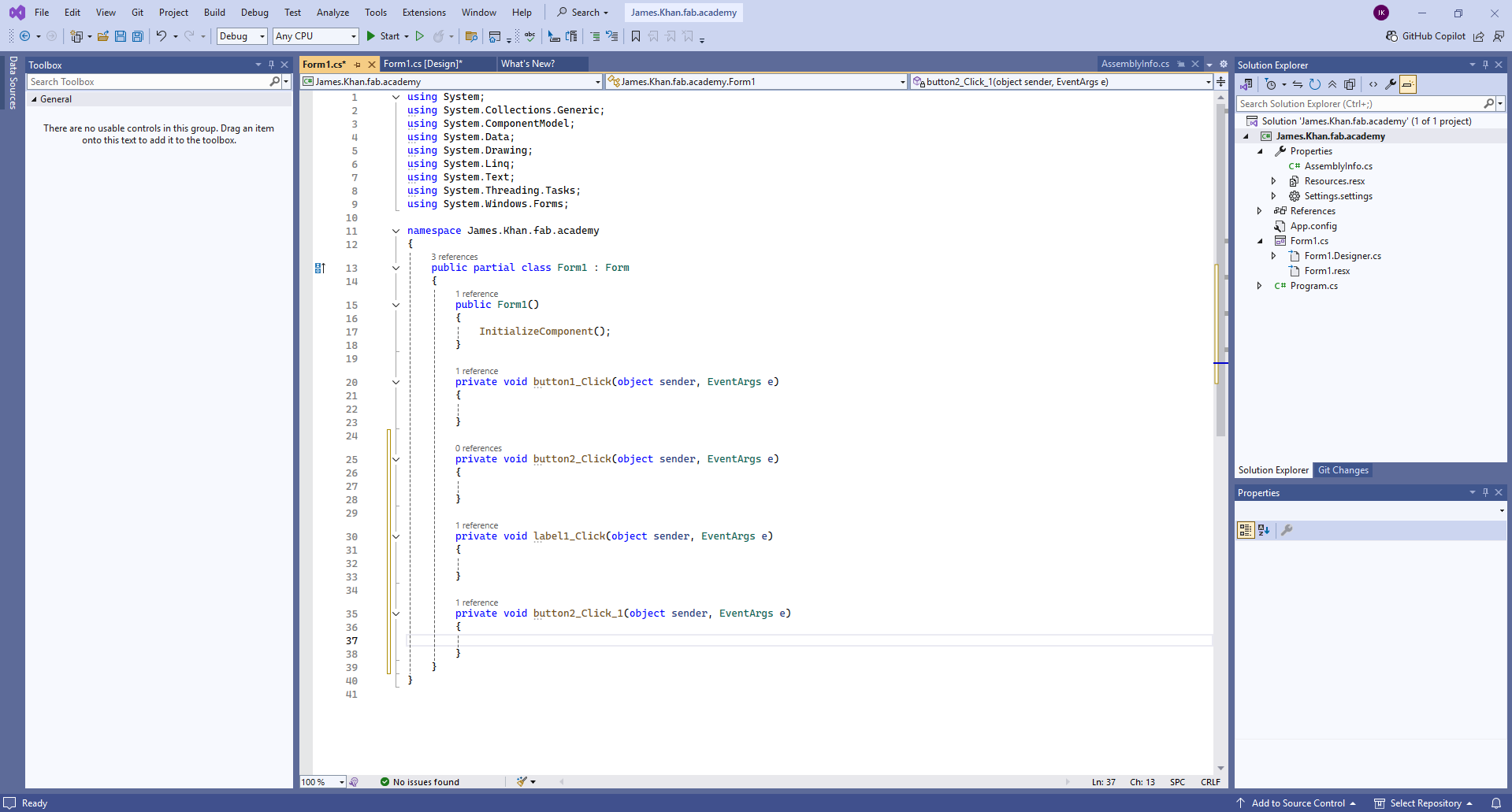Click the wrench Properties icon in Solution Explorer
The image size is (1512, 812).
1391,84
